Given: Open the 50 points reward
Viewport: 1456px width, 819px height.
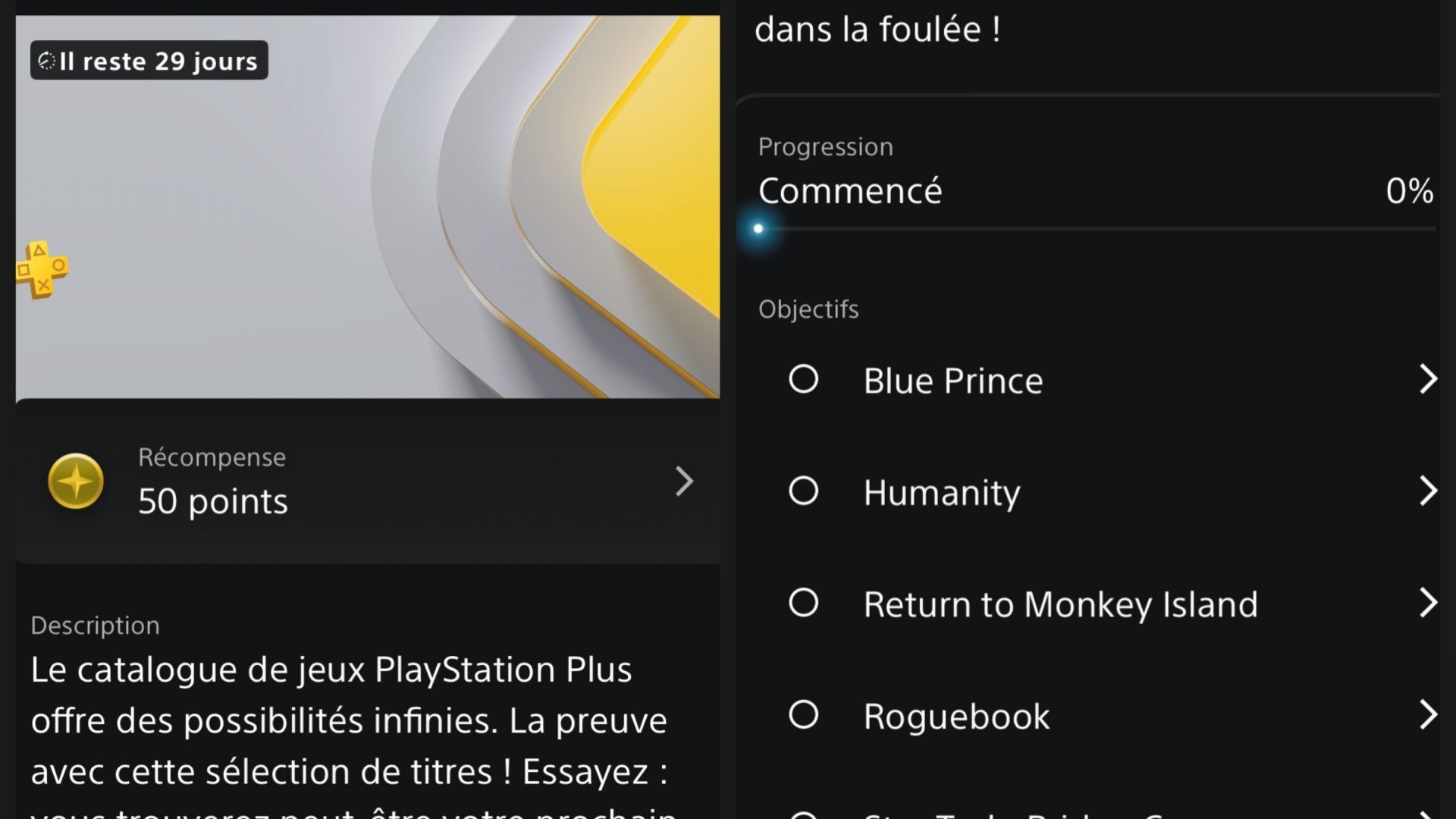Looking at the screenshot, I should point(368,482).
